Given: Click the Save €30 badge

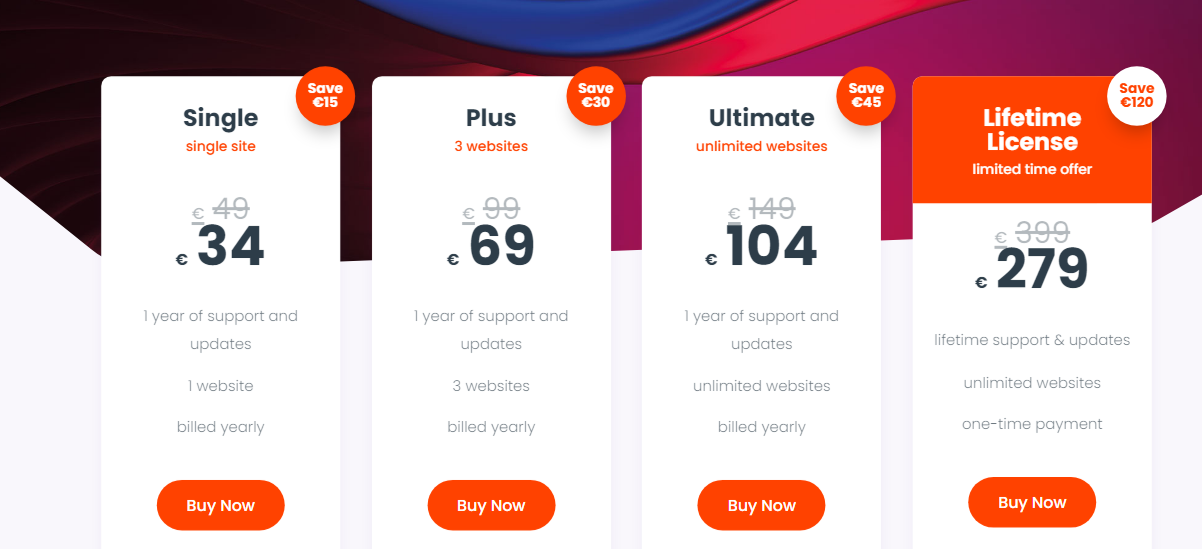Looking at the screenshot, I should (x=596, y=95).
